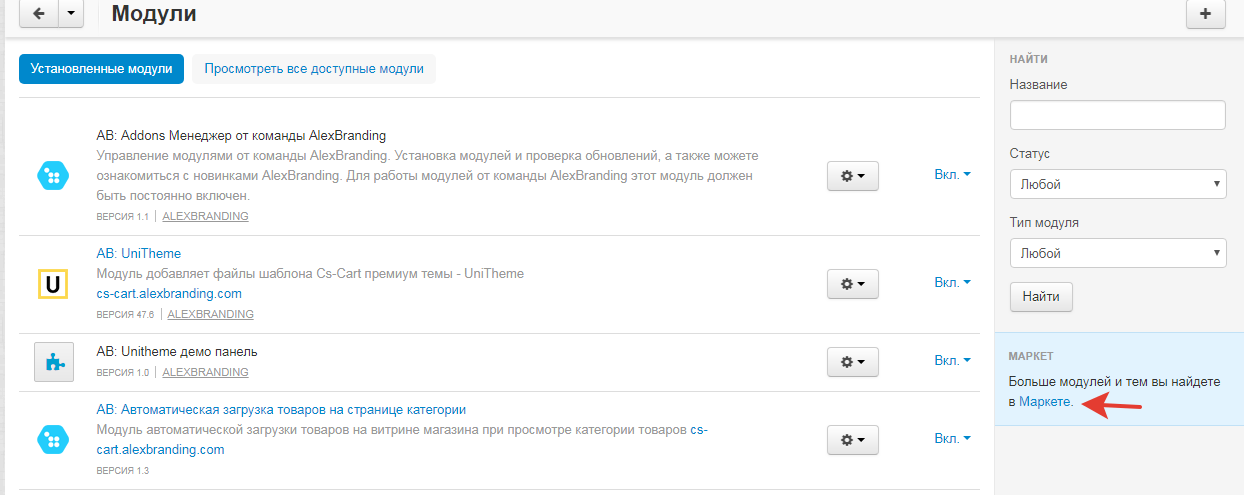The height and width of the screenshot is (495, 1244).
Task: Open gear menu for AB: Addons Менеджер
Action: (x=852, y=175)
